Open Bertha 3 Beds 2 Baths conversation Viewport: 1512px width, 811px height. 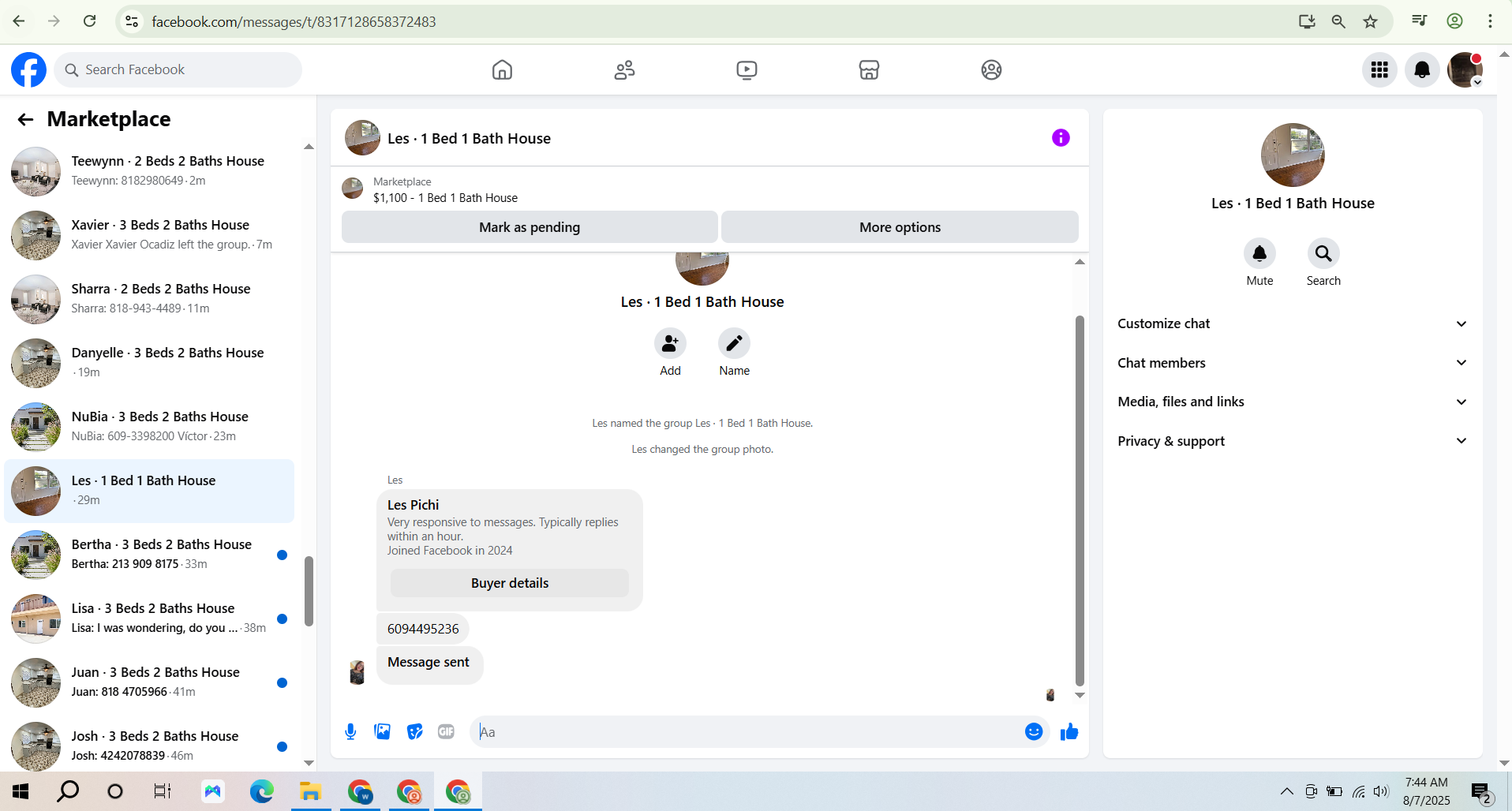pyautogui.click(x=149, y=555)
